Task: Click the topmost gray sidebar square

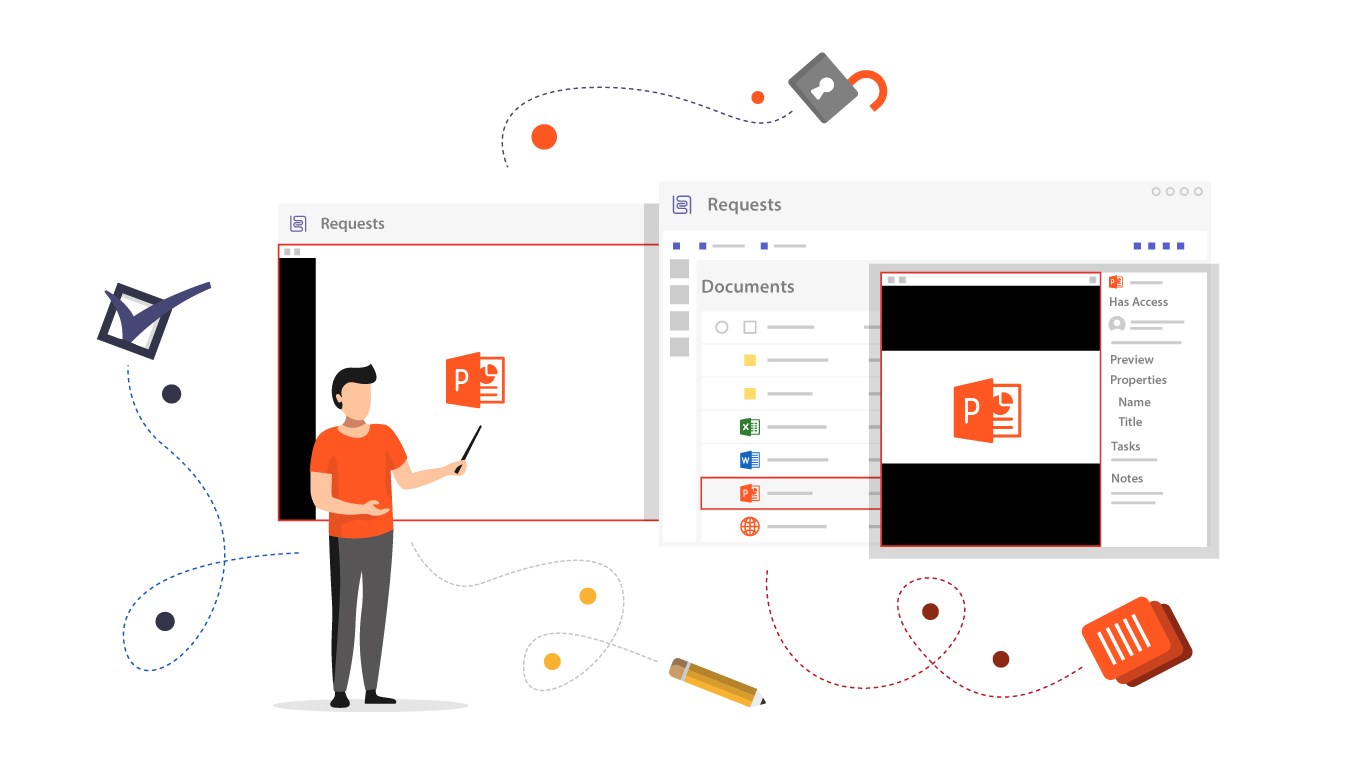Action: click(679, 269)
